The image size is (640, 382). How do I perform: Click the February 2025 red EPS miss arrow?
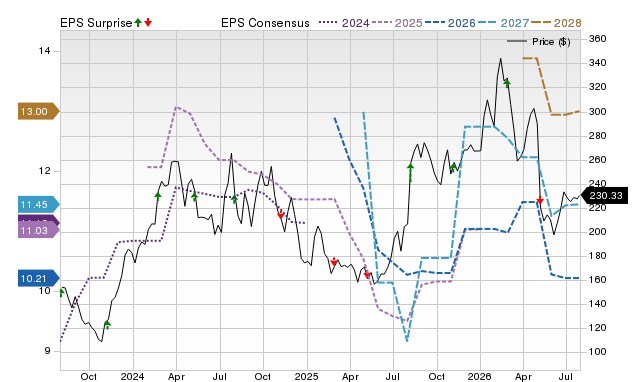coord(334,262)
